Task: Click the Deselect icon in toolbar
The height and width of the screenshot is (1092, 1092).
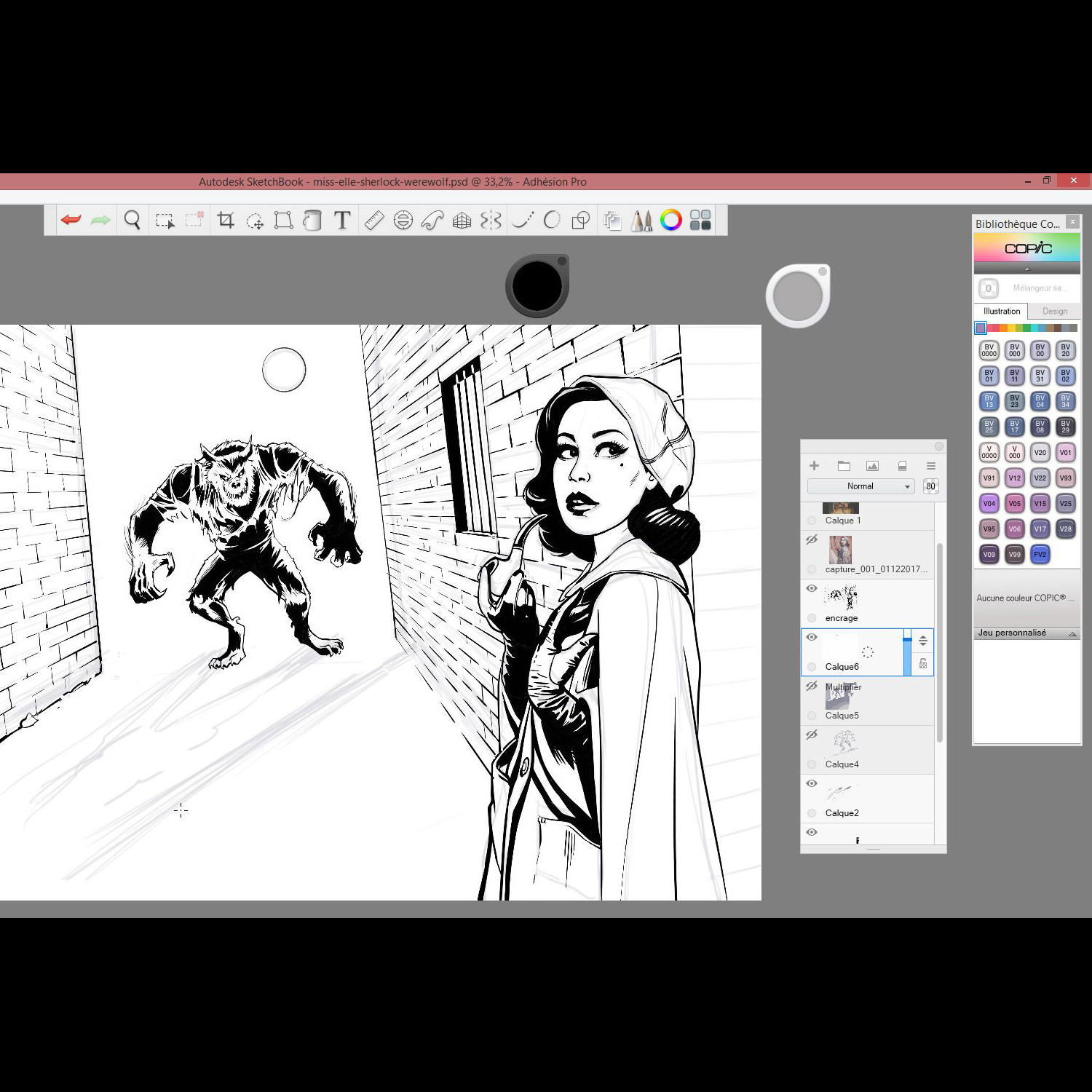Action: (x=194, y=220)
